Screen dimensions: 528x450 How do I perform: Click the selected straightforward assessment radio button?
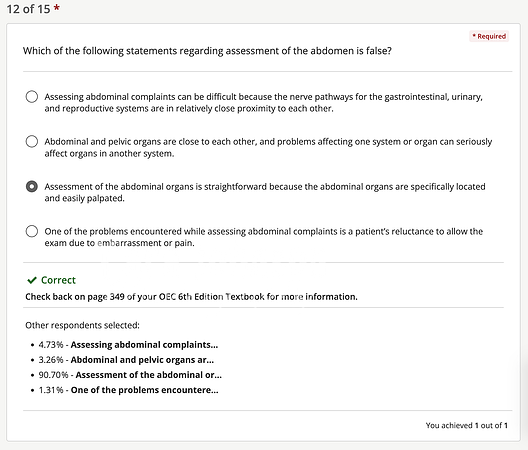pos(32,186)
